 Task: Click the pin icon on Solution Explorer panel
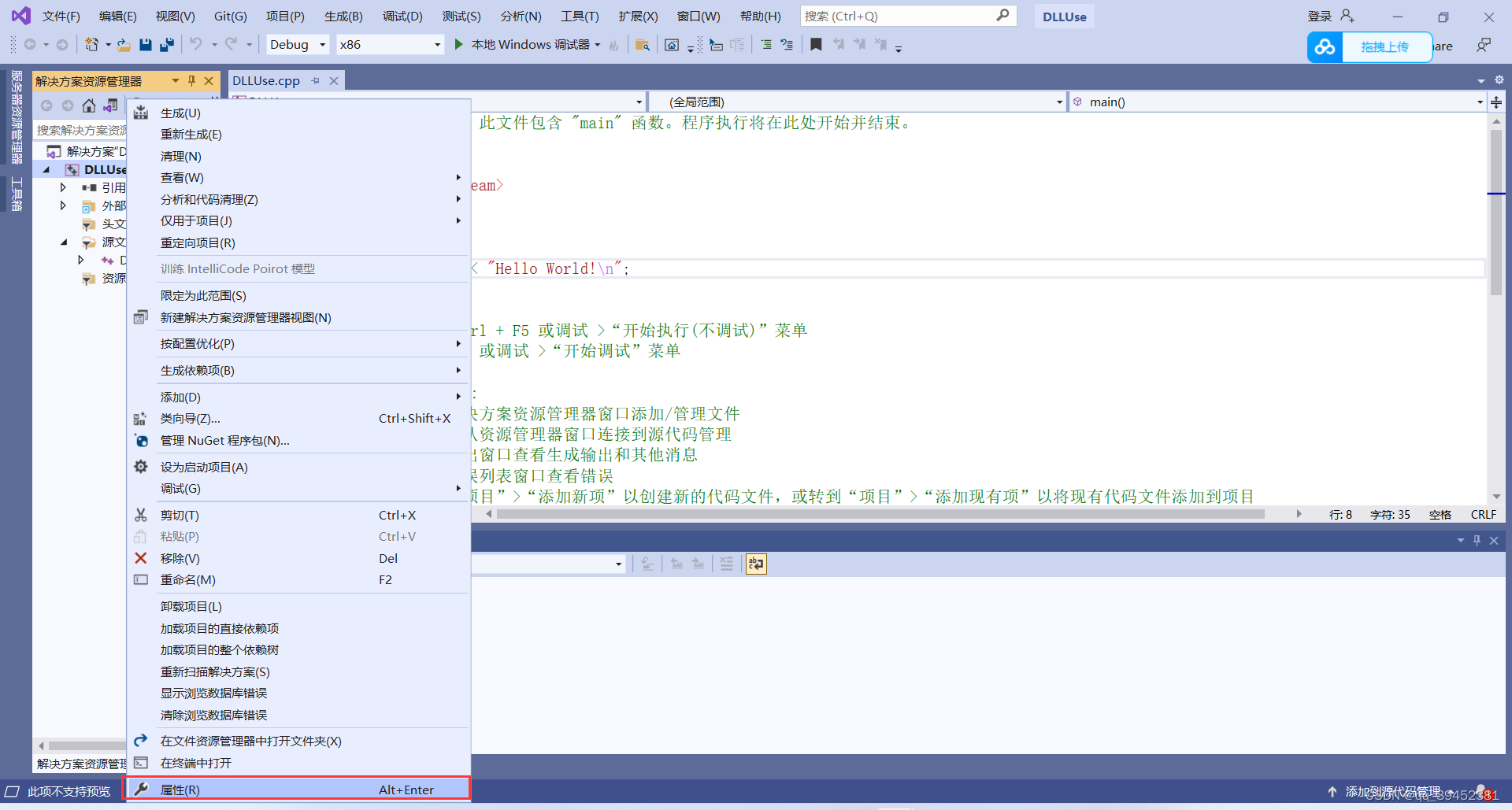(191, 81)
